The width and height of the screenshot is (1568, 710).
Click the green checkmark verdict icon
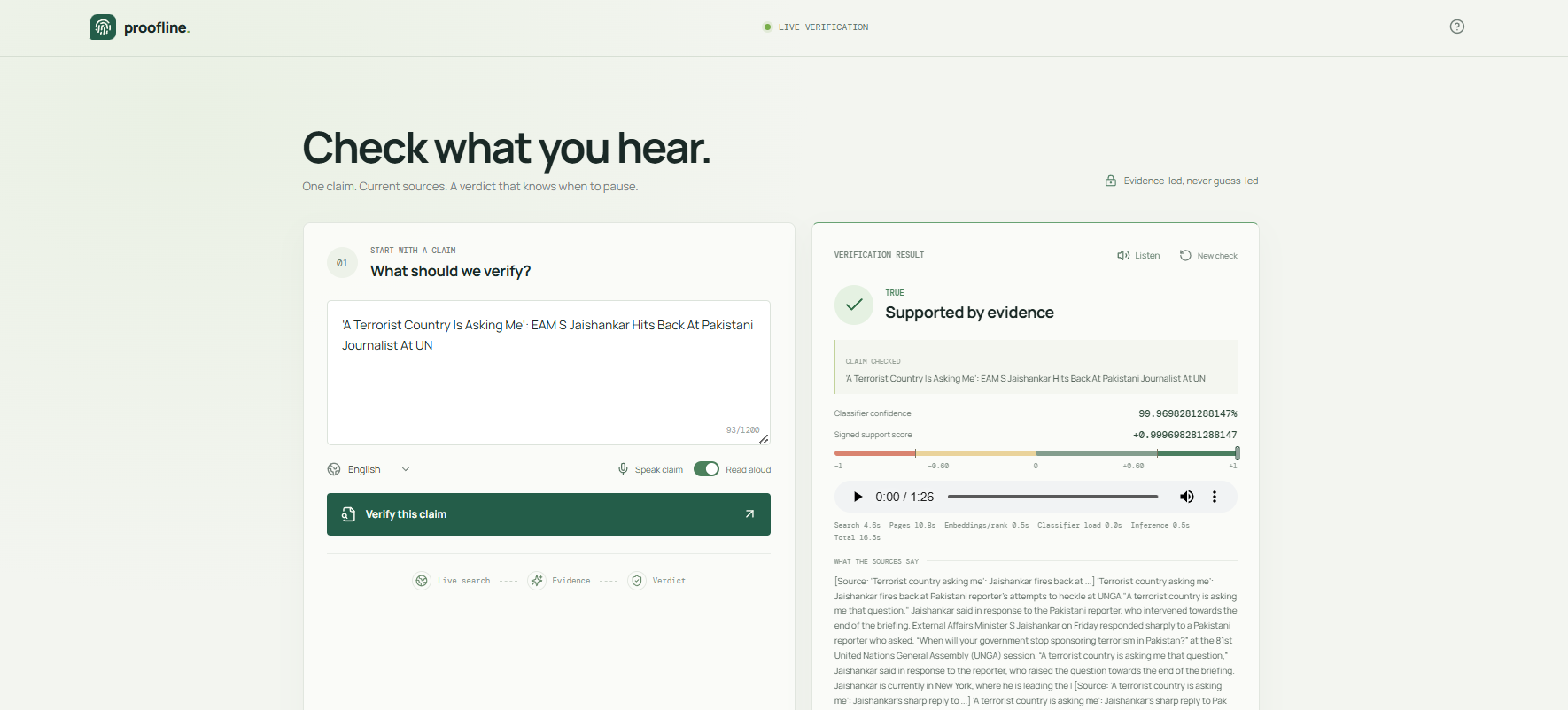click(854, 305)
